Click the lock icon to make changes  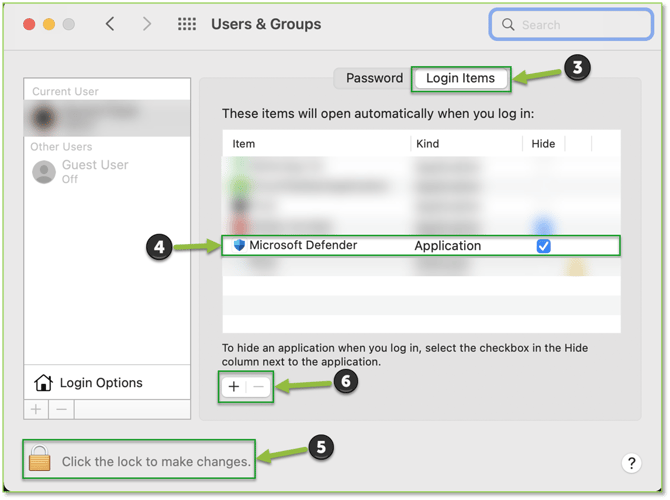tap(39, 459)
